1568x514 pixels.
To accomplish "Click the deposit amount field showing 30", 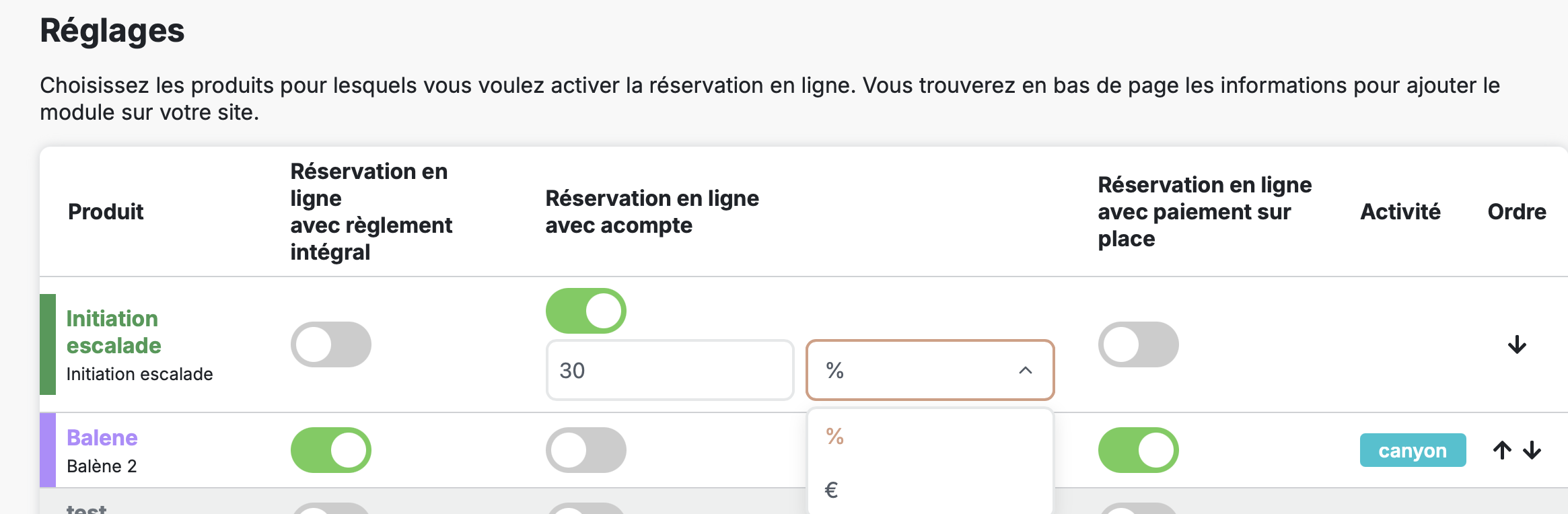I will (x=669, y=370).
